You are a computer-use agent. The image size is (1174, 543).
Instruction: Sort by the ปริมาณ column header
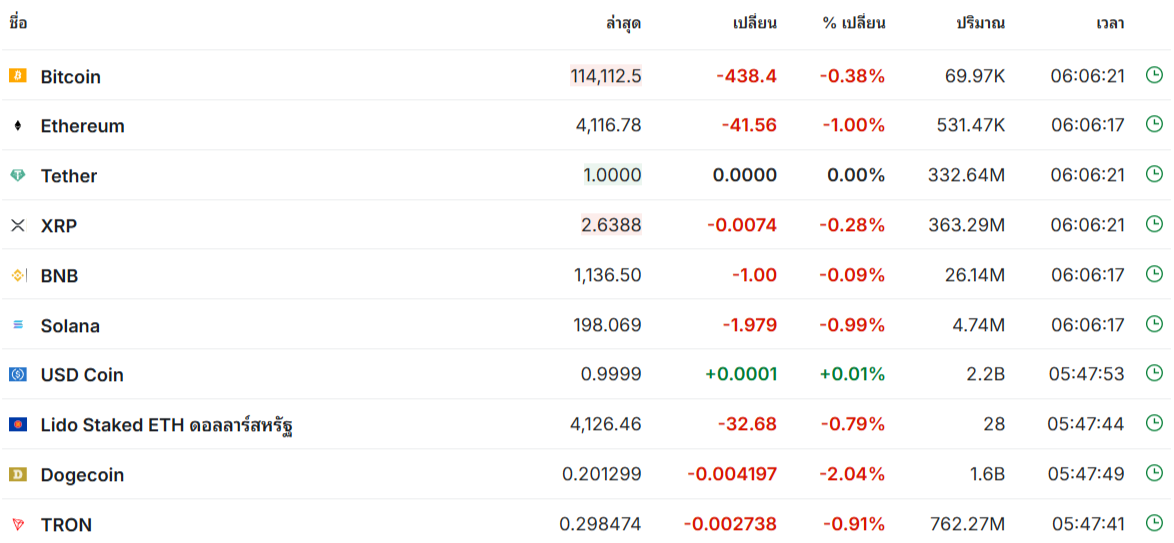pyautogui.click(x=980, y=23)
